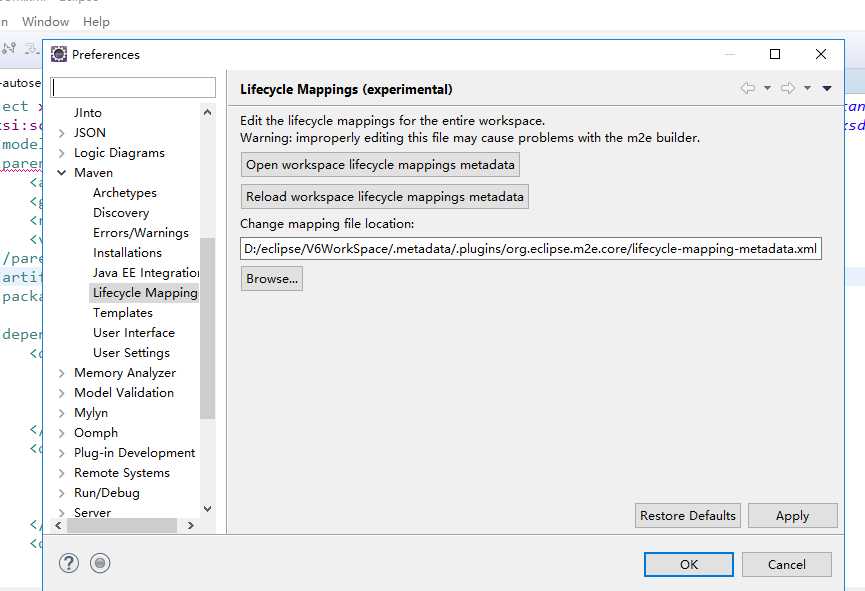This screenshot has width=865, height=591.
Task: Select Server preferences item
Action: tap(92, 513)
